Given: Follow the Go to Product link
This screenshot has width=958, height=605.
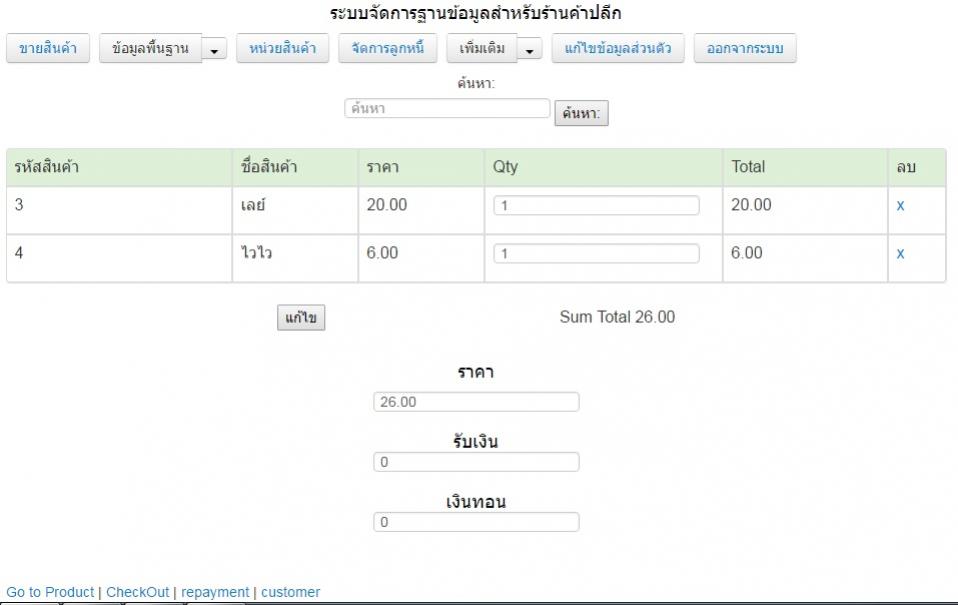Looking at the screenshot, I should pyautogui.click(x=50, y=592).
